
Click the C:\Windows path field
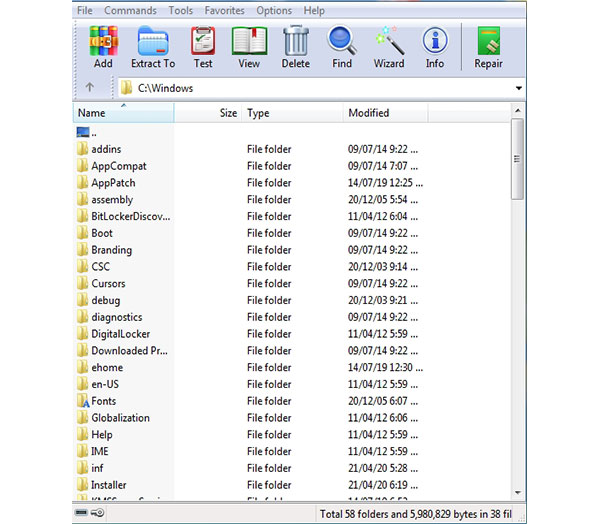pyautogui.click(x=316, y=88)
